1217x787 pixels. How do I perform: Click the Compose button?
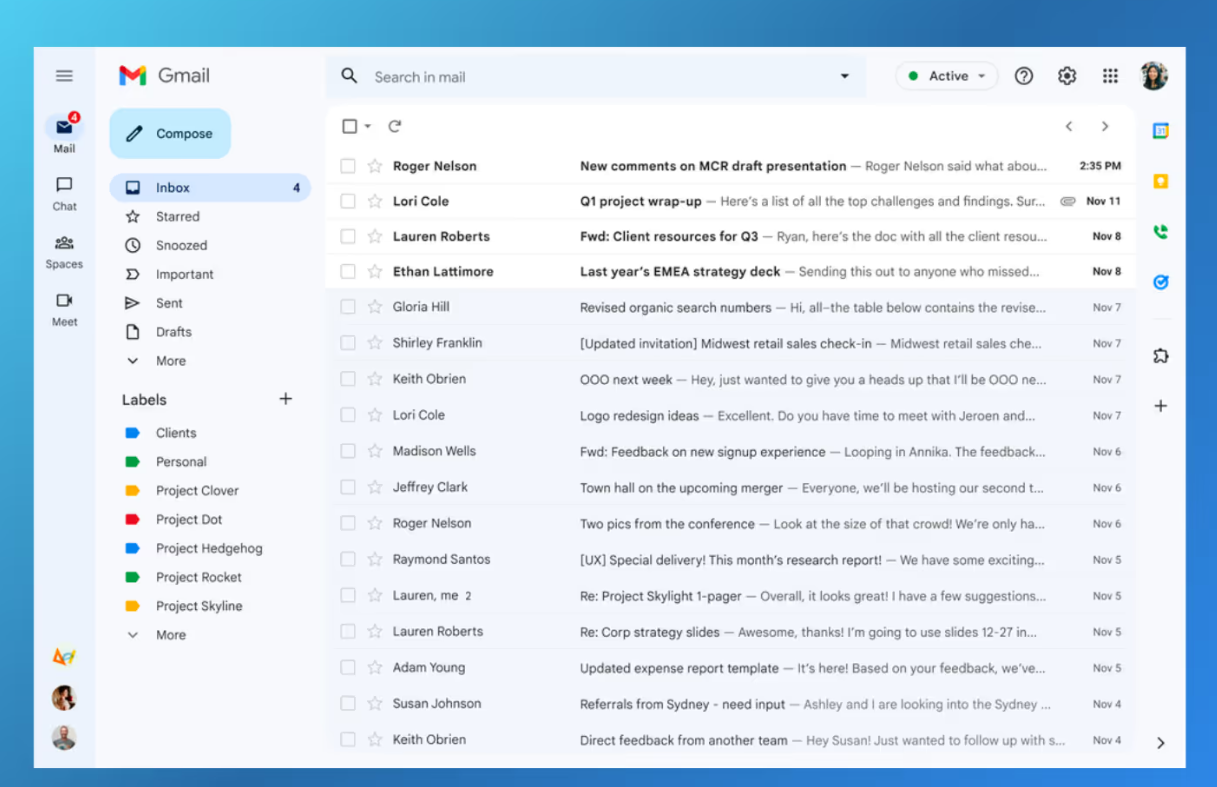tap(170, 133)
